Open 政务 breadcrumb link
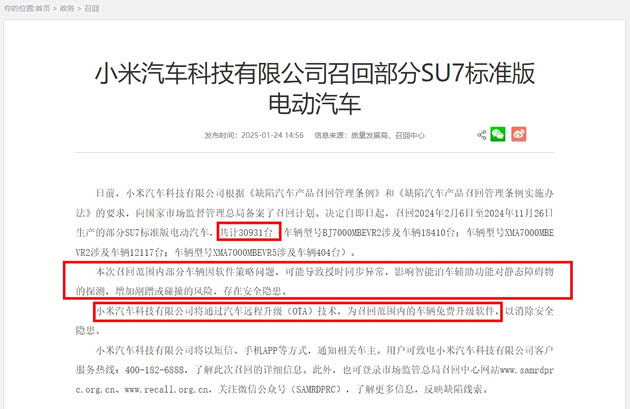Viewport: 630px width, 409px height. pyautogui.click(x=67, y=8)
